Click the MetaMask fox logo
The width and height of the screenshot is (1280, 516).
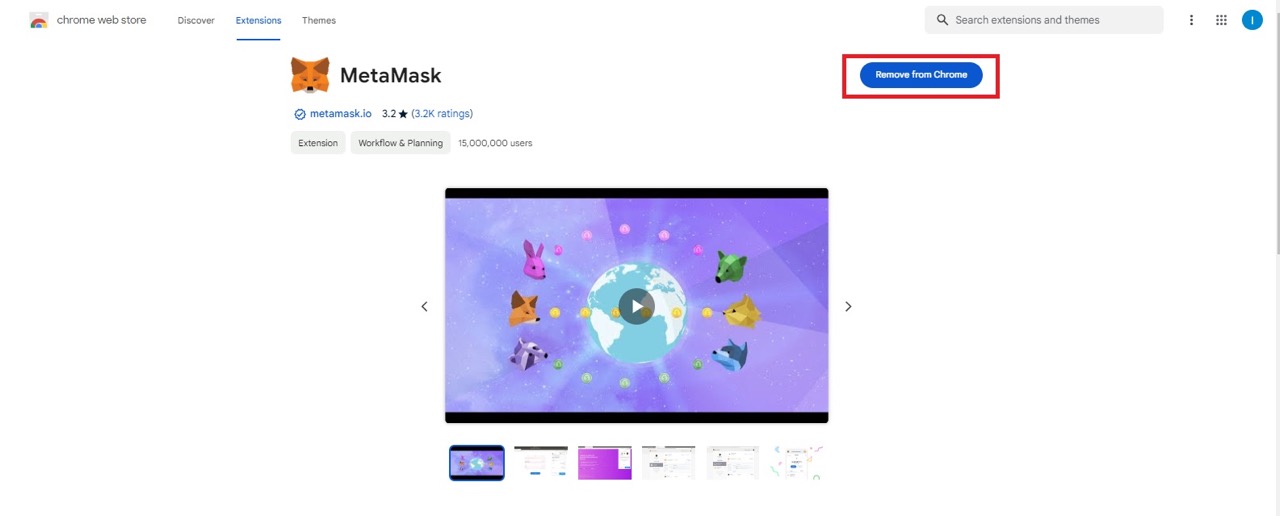pyautogui.click(x=310, y=75)
